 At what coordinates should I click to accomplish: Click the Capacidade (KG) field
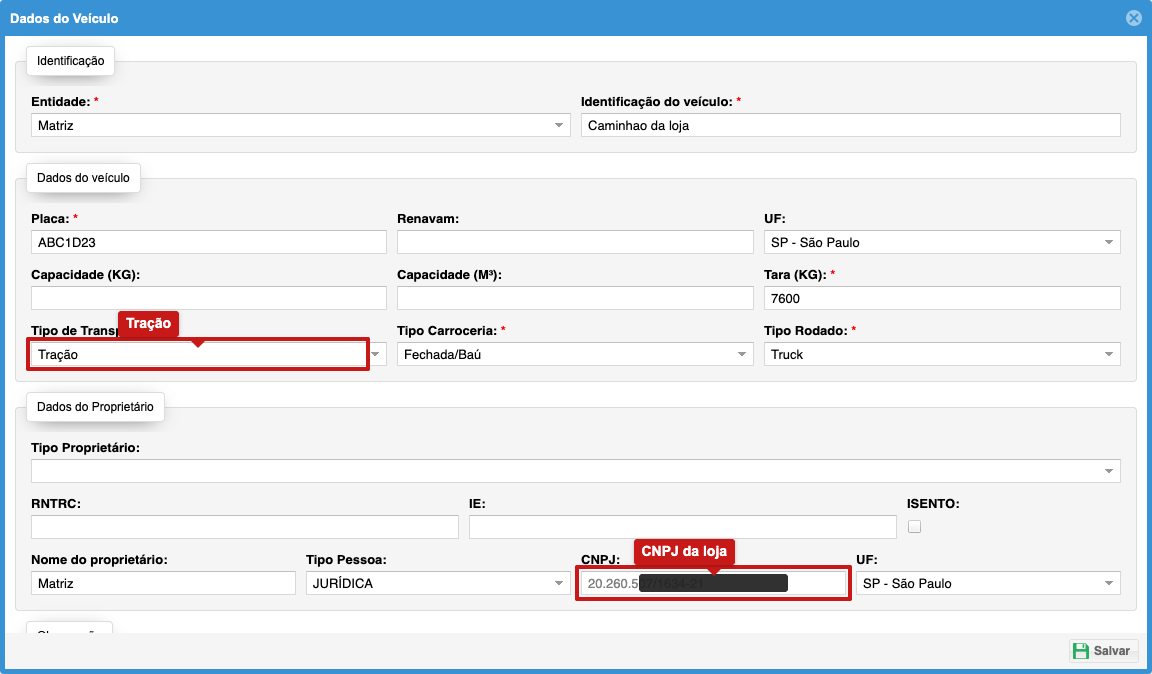tap(209, 298)
